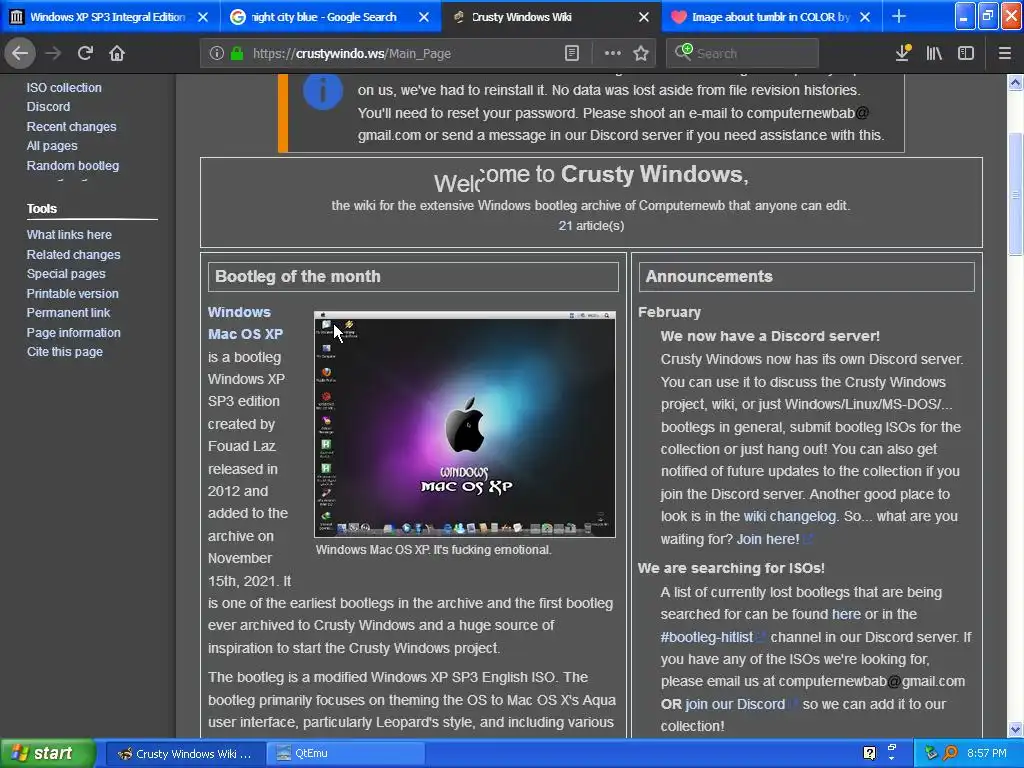Close the Image about tumblr tab
The image size is (1024, 768).
pos(865,17)
